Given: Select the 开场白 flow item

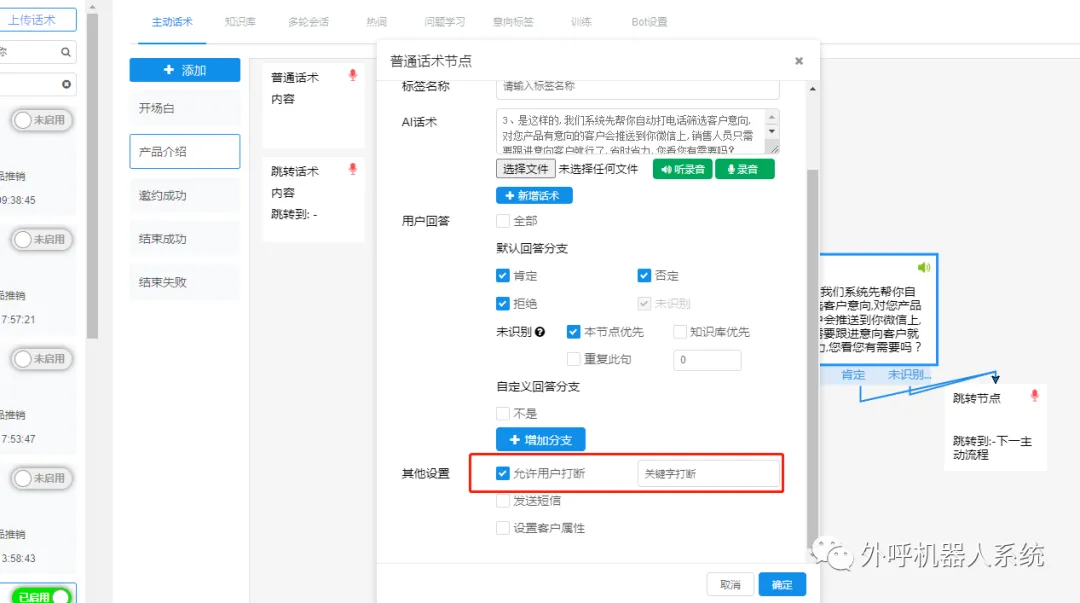Looking at the screenshot, I should click(185, 108).
